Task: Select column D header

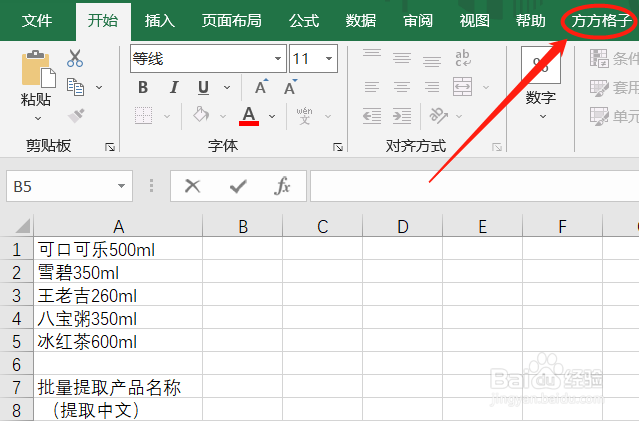Action: pyautogui.click(x=403, y=226)
